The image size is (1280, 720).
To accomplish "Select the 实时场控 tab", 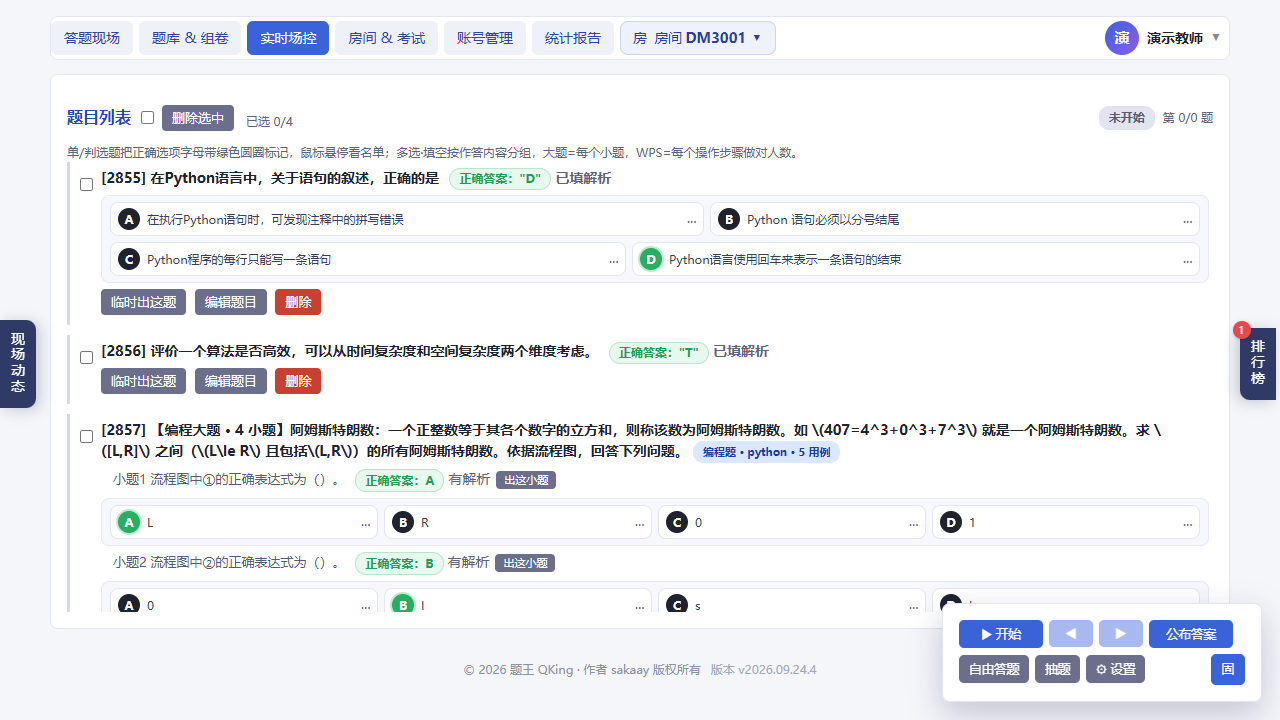I will 288,38.
